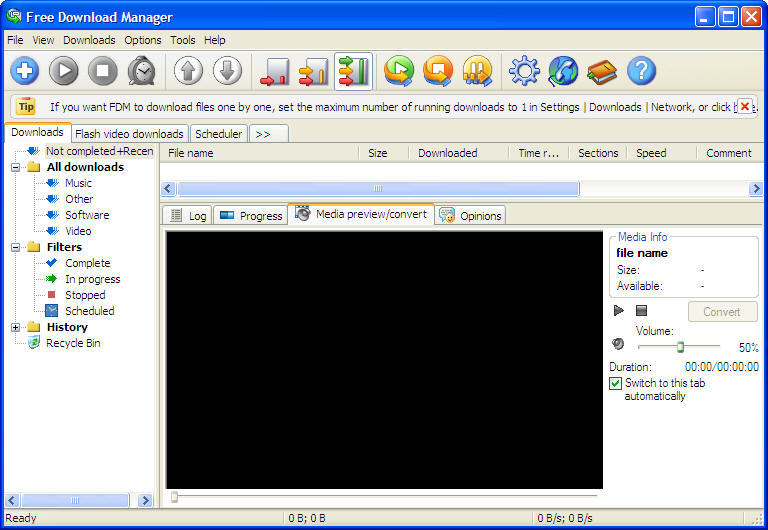
Task: Open the Downloads menu
Action: 89,40
